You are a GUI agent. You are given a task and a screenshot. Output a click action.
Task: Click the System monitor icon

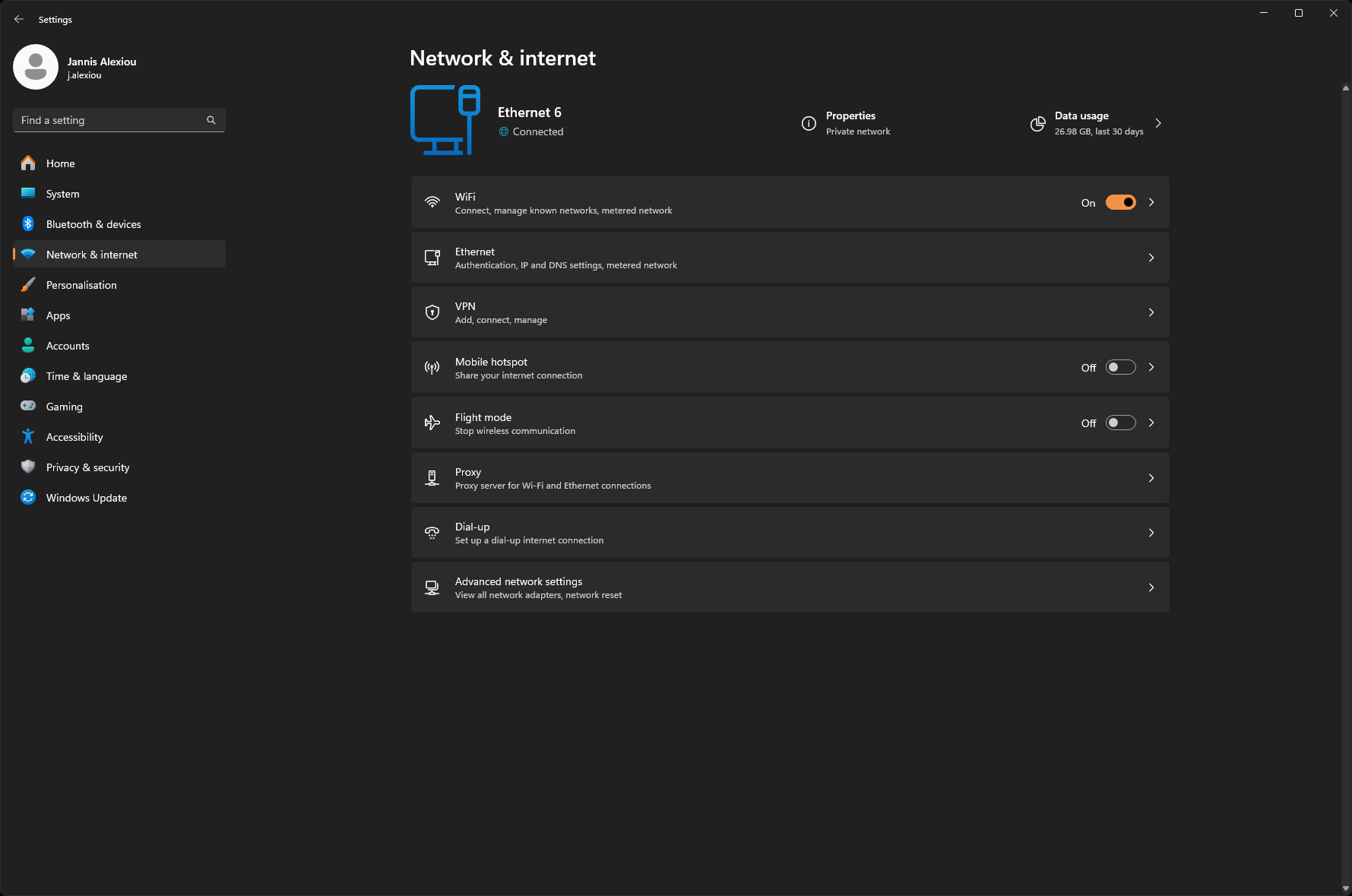pos(28,194)
